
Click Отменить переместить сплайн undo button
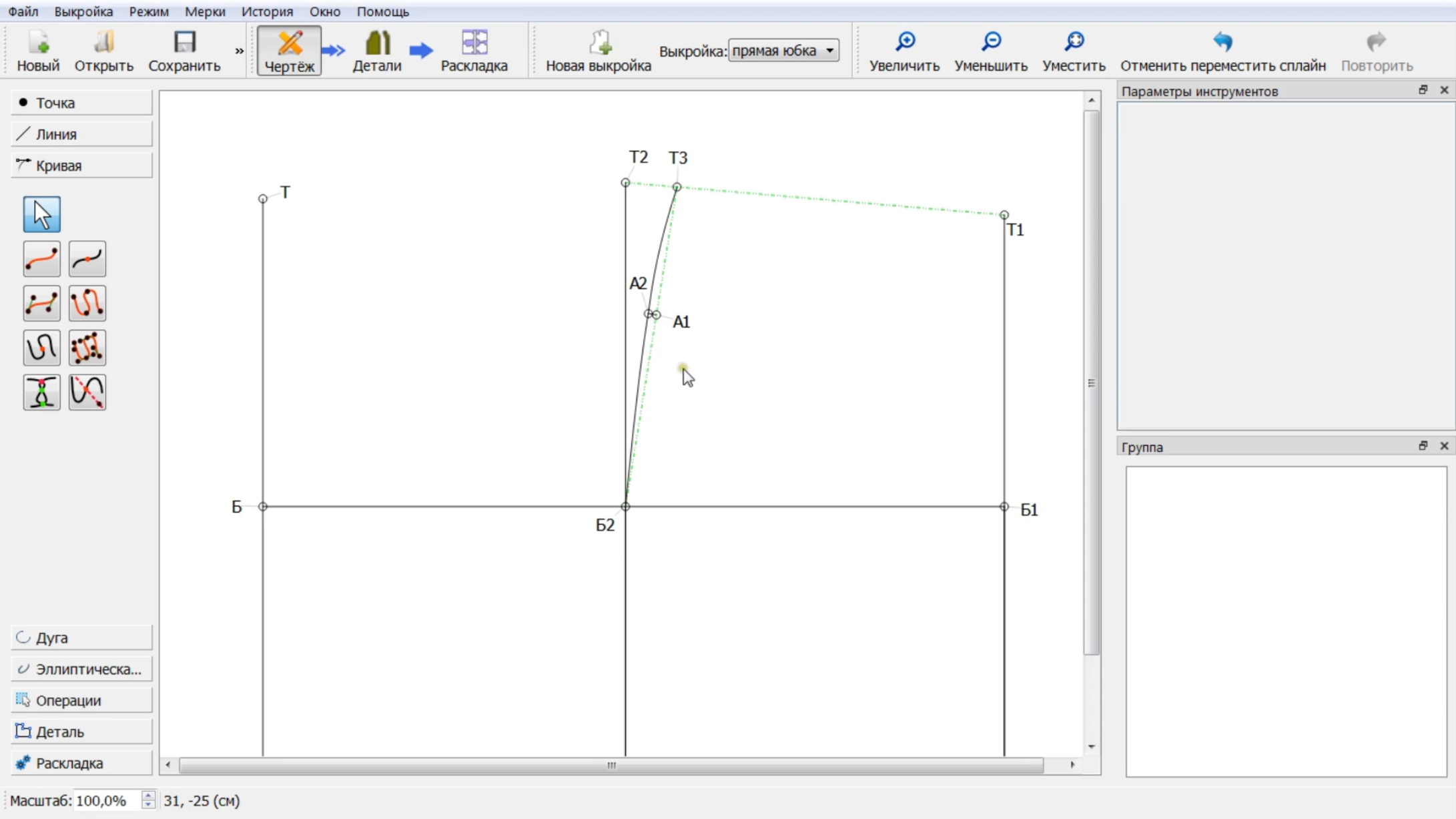pos(1222,51)
